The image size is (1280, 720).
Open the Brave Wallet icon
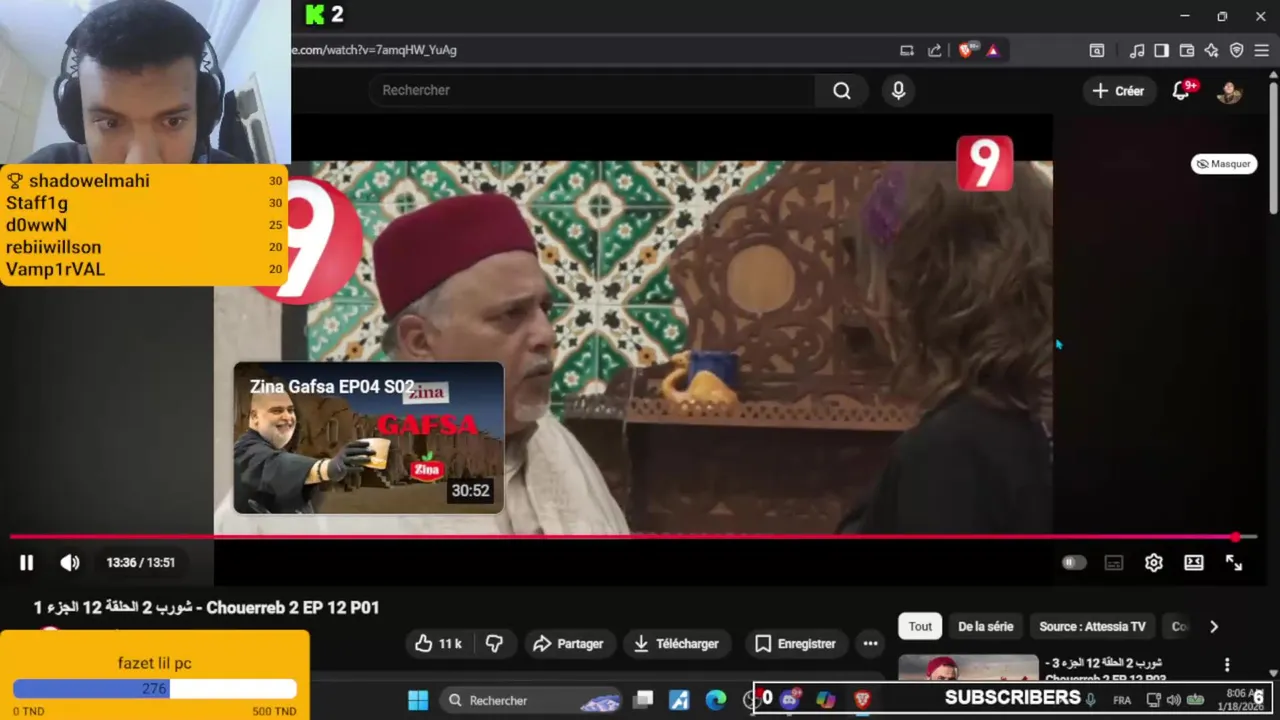(x=1187, y=50)
